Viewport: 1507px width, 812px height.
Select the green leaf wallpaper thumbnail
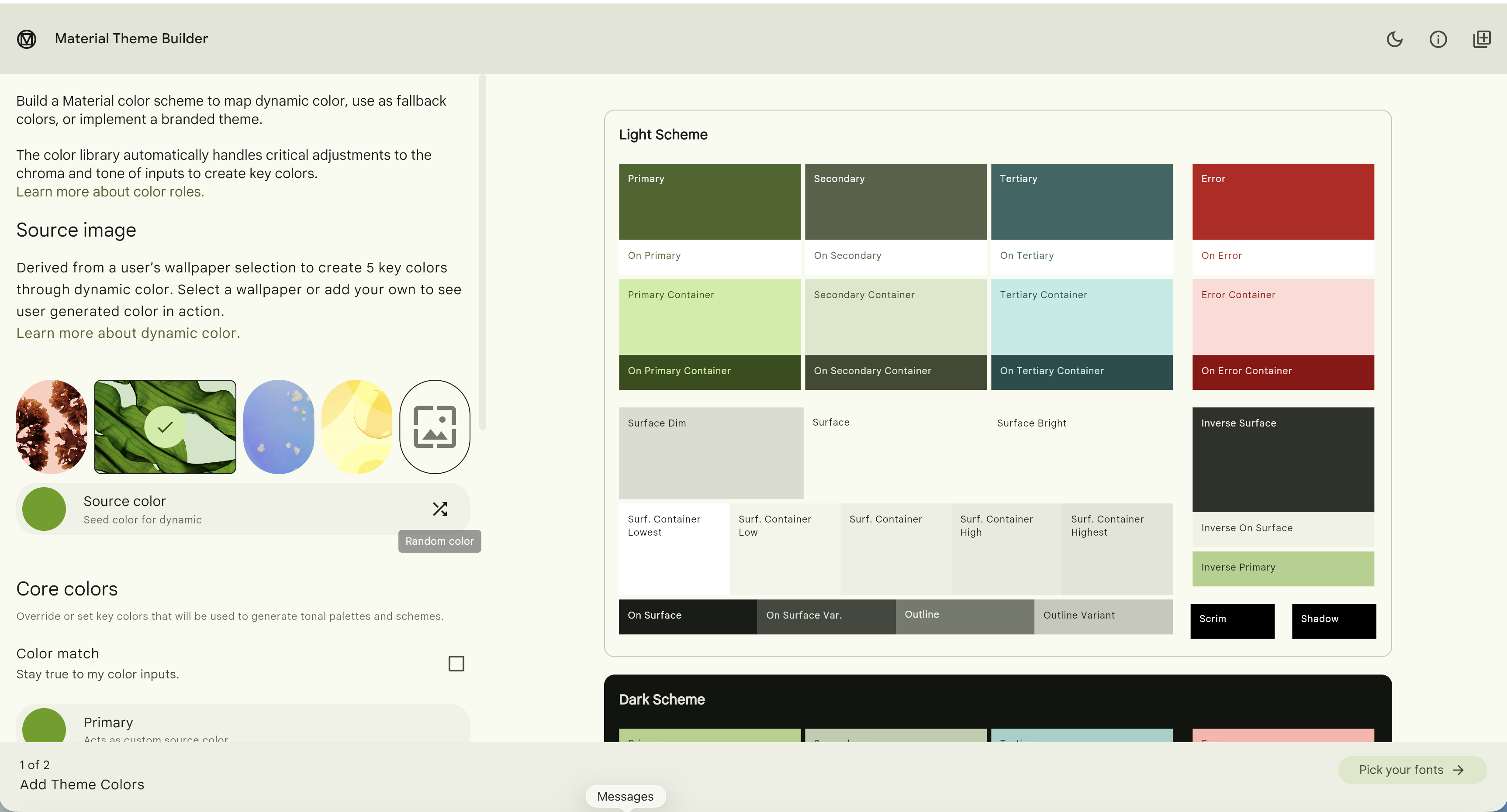166,427
